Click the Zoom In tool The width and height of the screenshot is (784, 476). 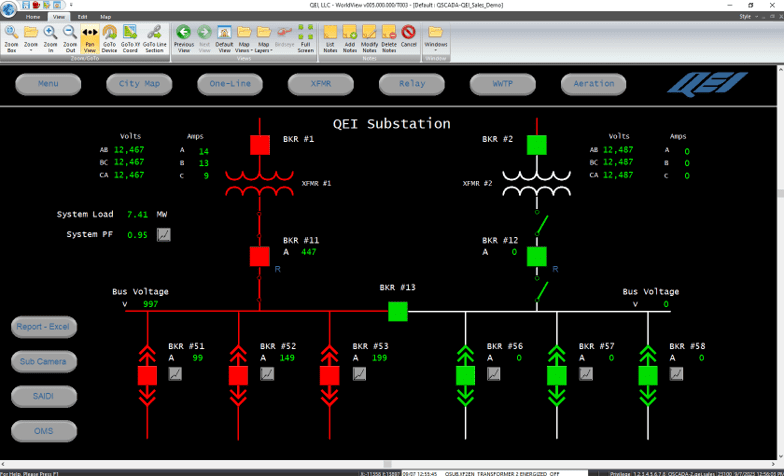pos(50,38)
